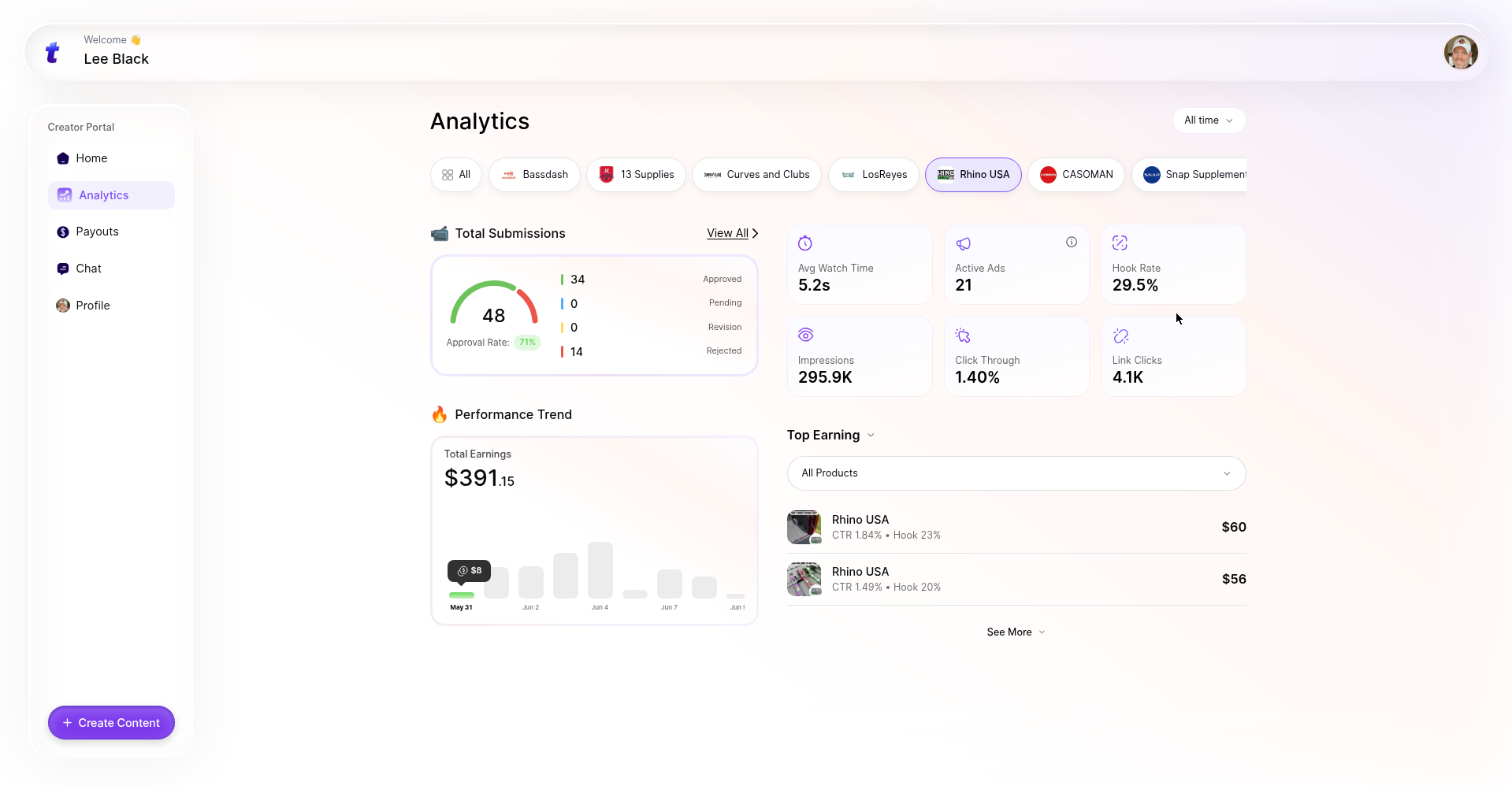The height and width of the screenshot is (786, 1512).
Task: Click the submissions approval gauge showing 48
Action: 494,303
